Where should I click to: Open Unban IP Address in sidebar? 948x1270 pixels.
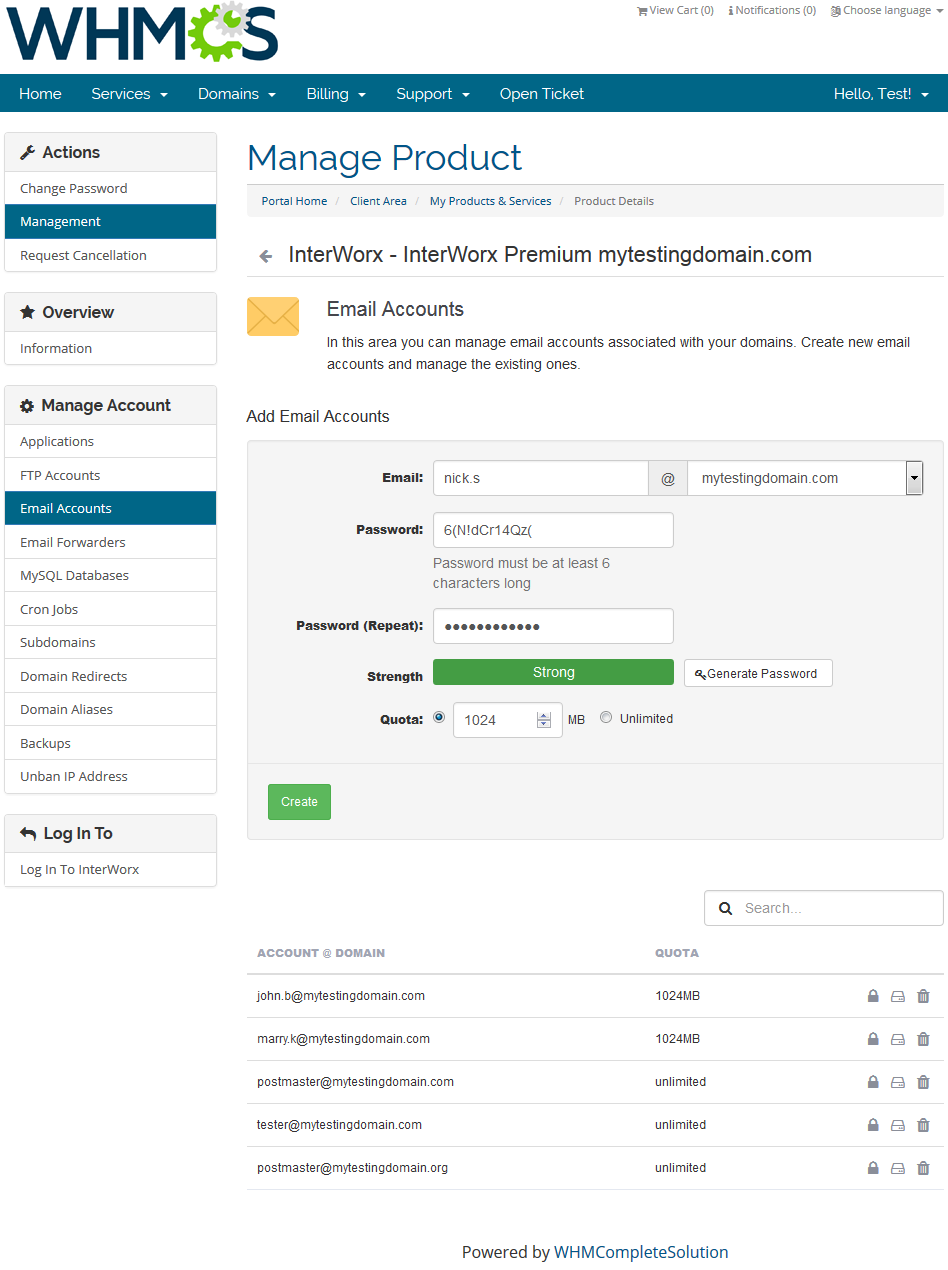click(x=110, y=776)
